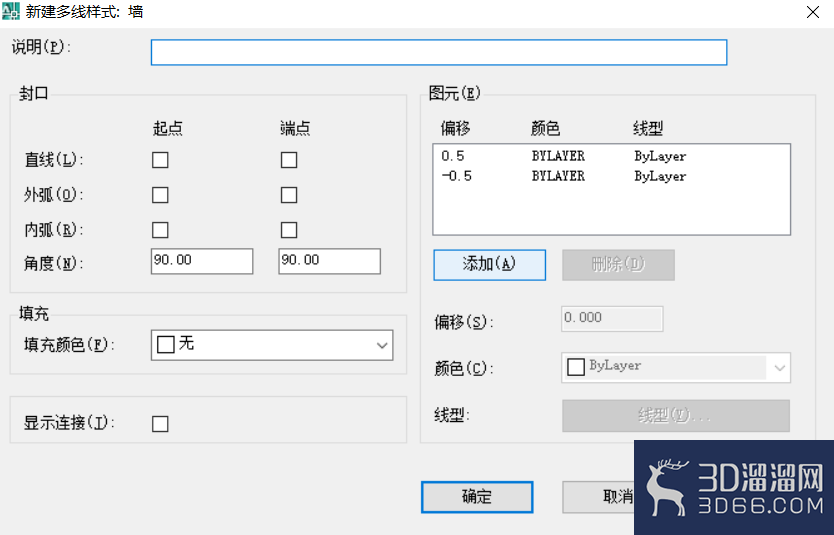Toggle the 显示连接 checkbox

point(160,424)
